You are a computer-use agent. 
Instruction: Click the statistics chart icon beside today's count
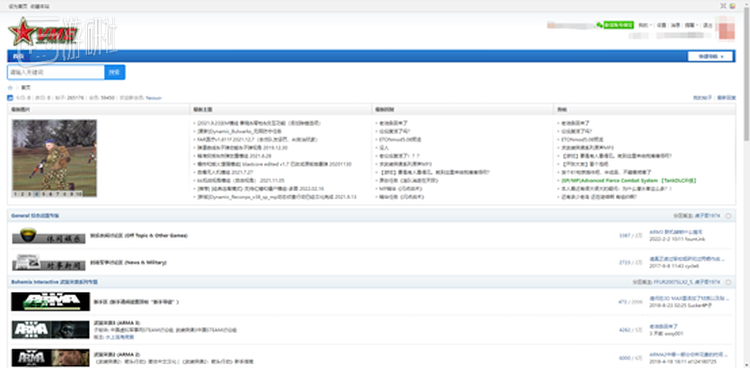(x=10, y=98)
